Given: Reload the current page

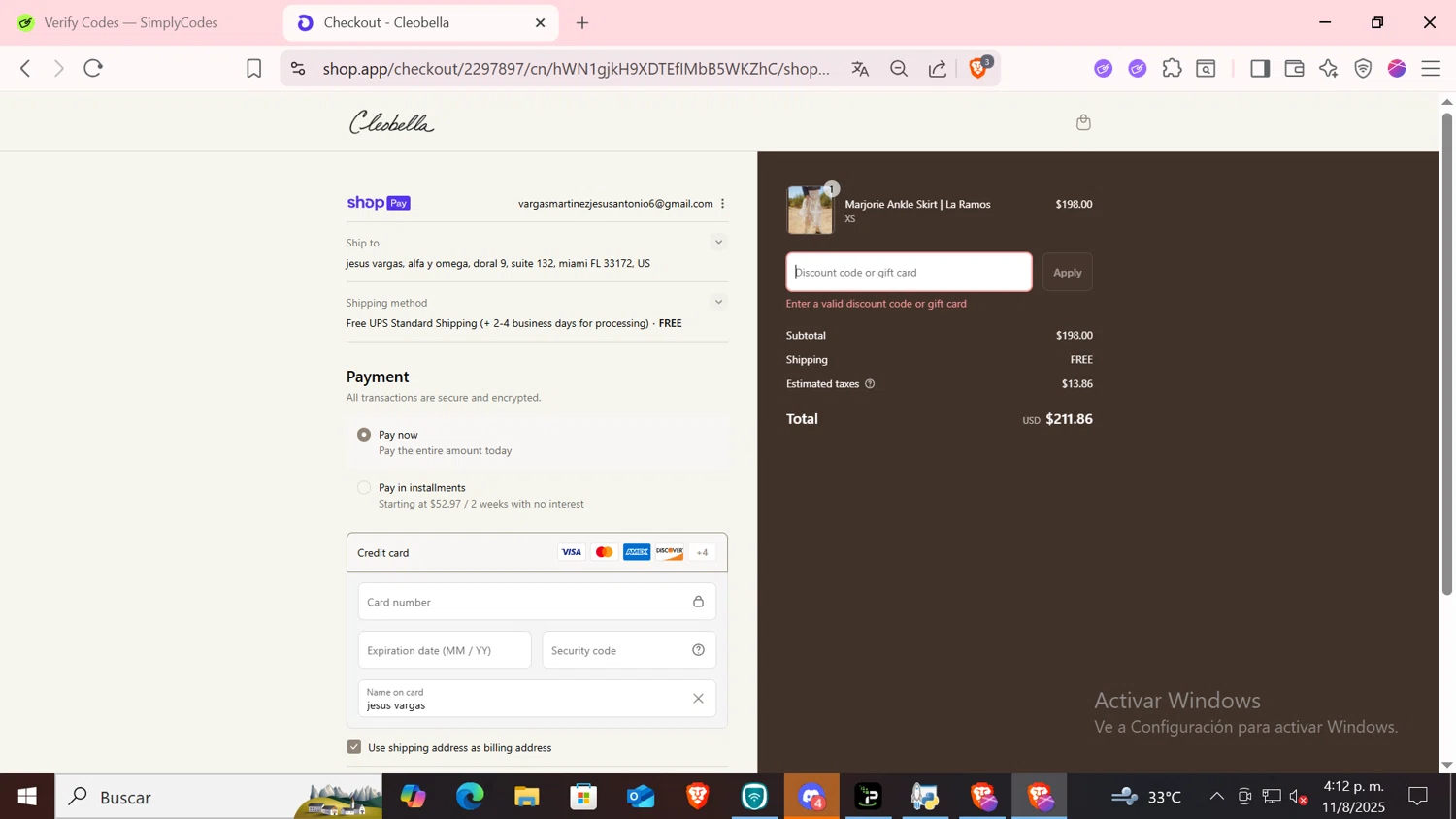Looking at the screenshot, I should click(x=93, y=68).
